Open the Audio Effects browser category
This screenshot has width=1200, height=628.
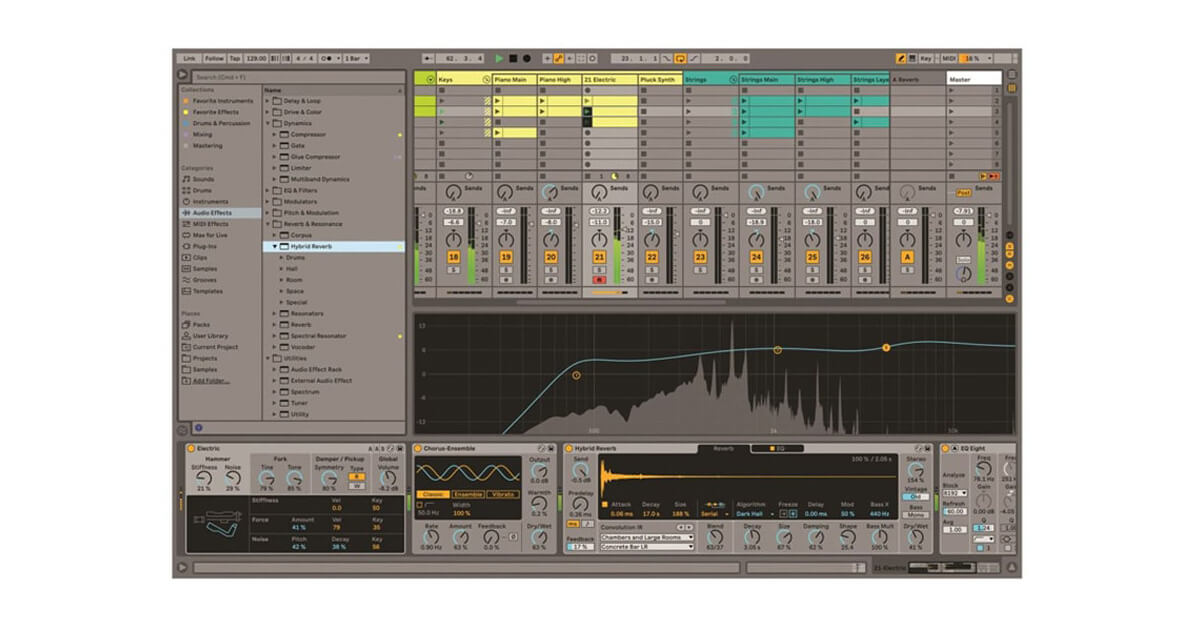(x=213, y=215)
